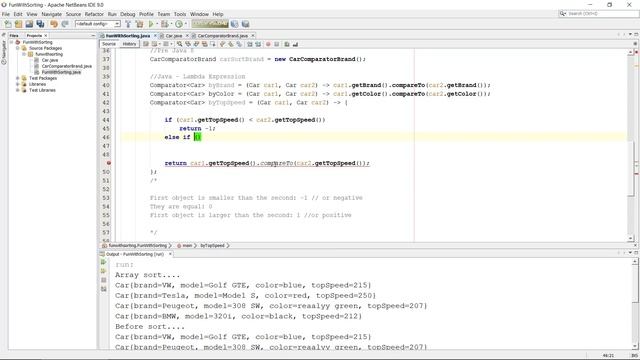The image size is (640, 360).
Task: Collapse the FunWithSorting project node
Action: pos(12,42)
